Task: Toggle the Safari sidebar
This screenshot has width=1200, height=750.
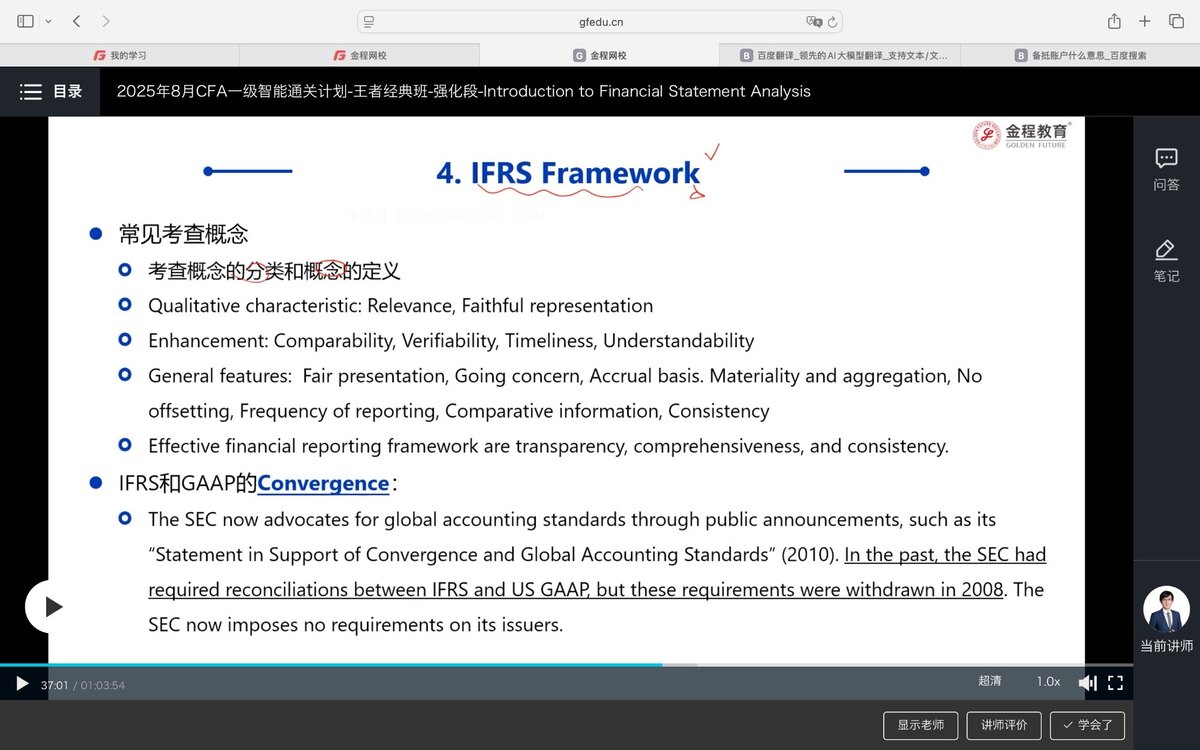Action: (26, 21)
